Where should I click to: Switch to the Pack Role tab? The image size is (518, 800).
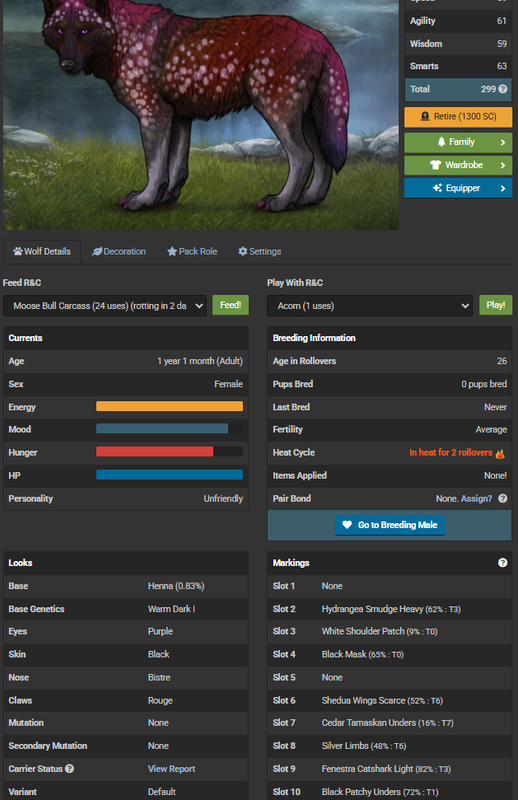[x=192, y=252]
